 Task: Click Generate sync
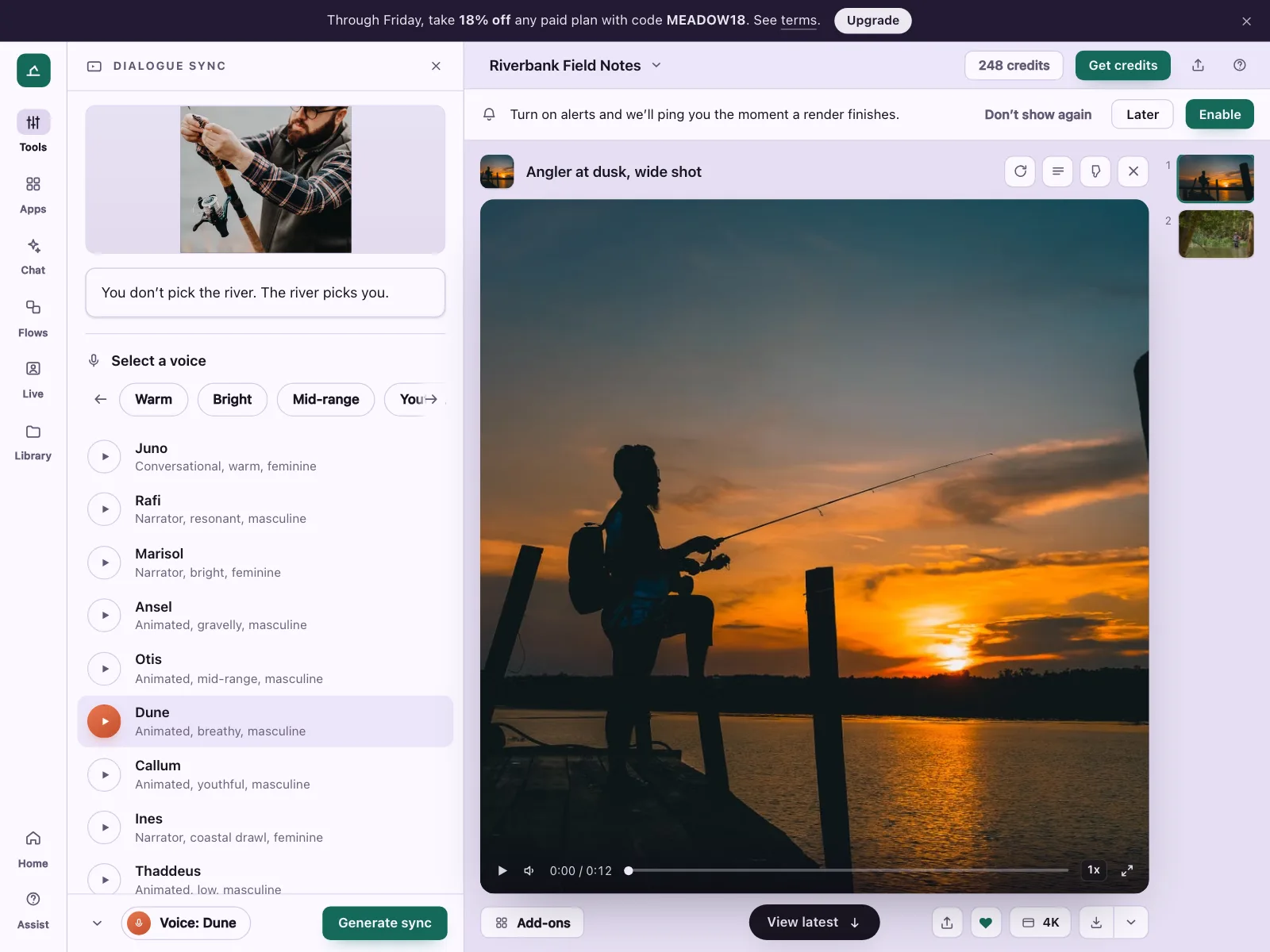point(384,923)
